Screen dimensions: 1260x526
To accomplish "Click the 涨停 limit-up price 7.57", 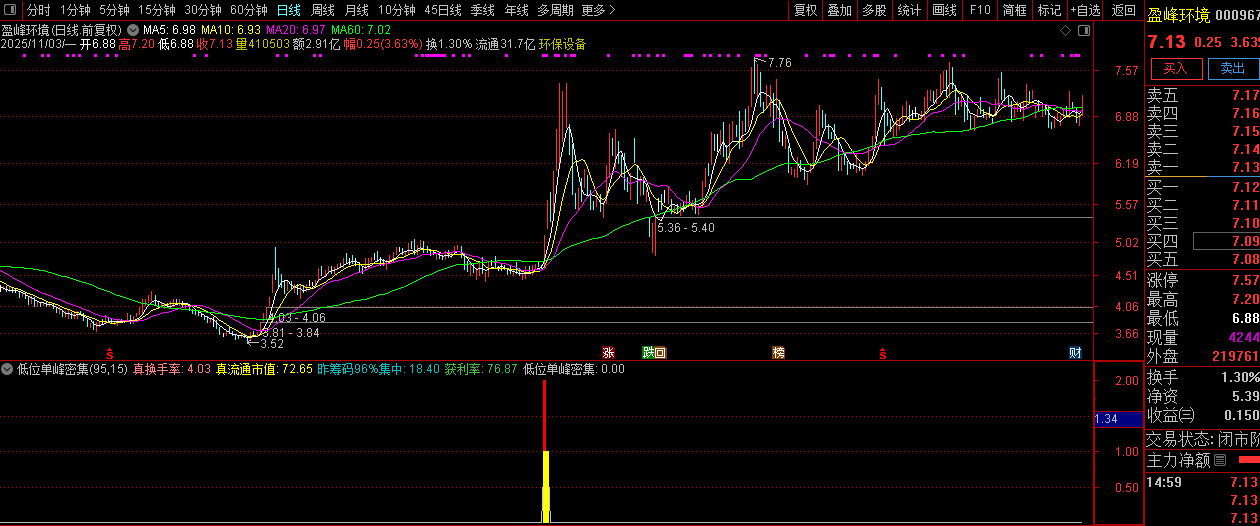I will pyautogui.click(x=1245, y=280).
